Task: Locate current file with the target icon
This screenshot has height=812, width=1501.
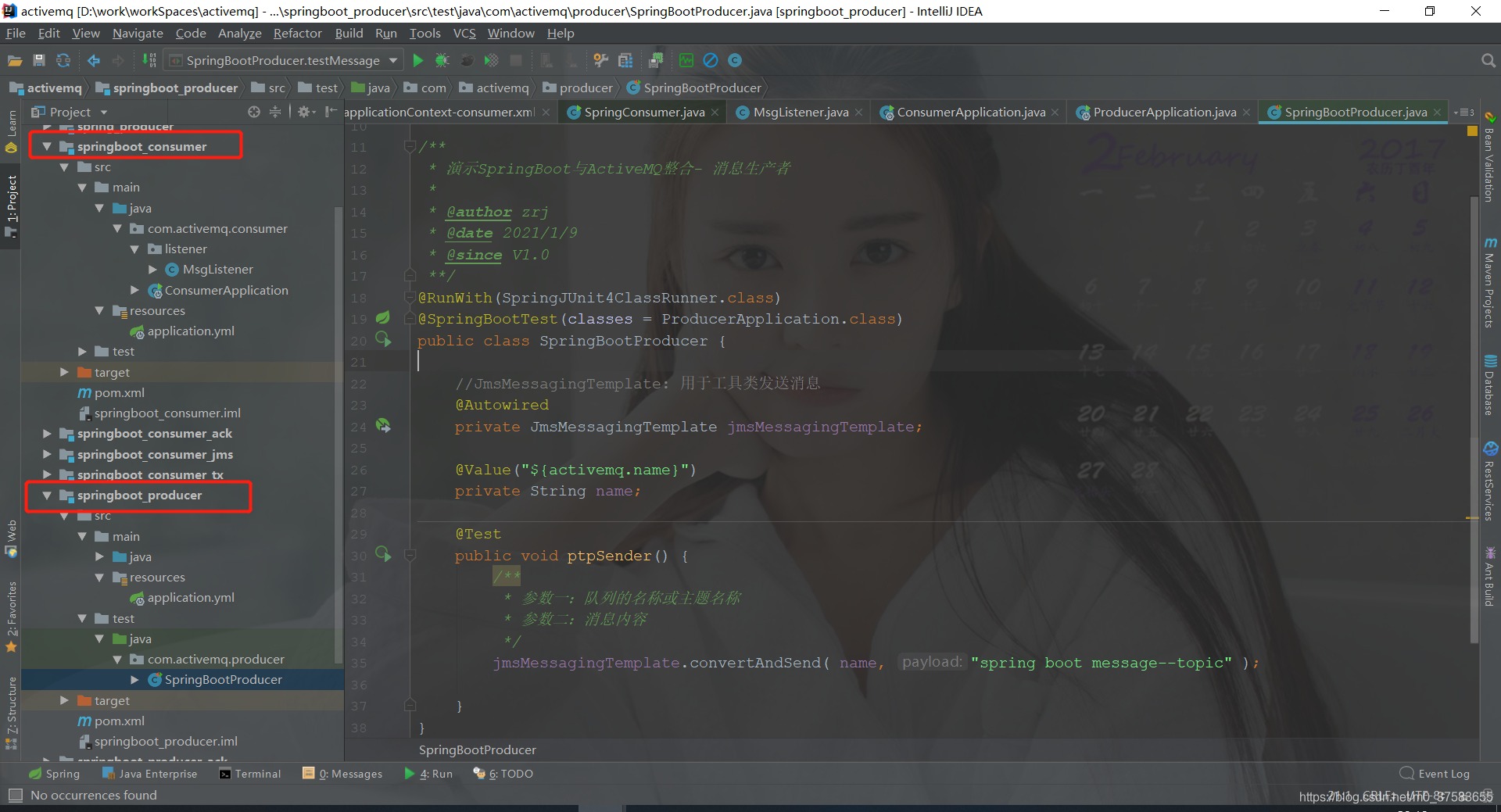Action: 254,112
